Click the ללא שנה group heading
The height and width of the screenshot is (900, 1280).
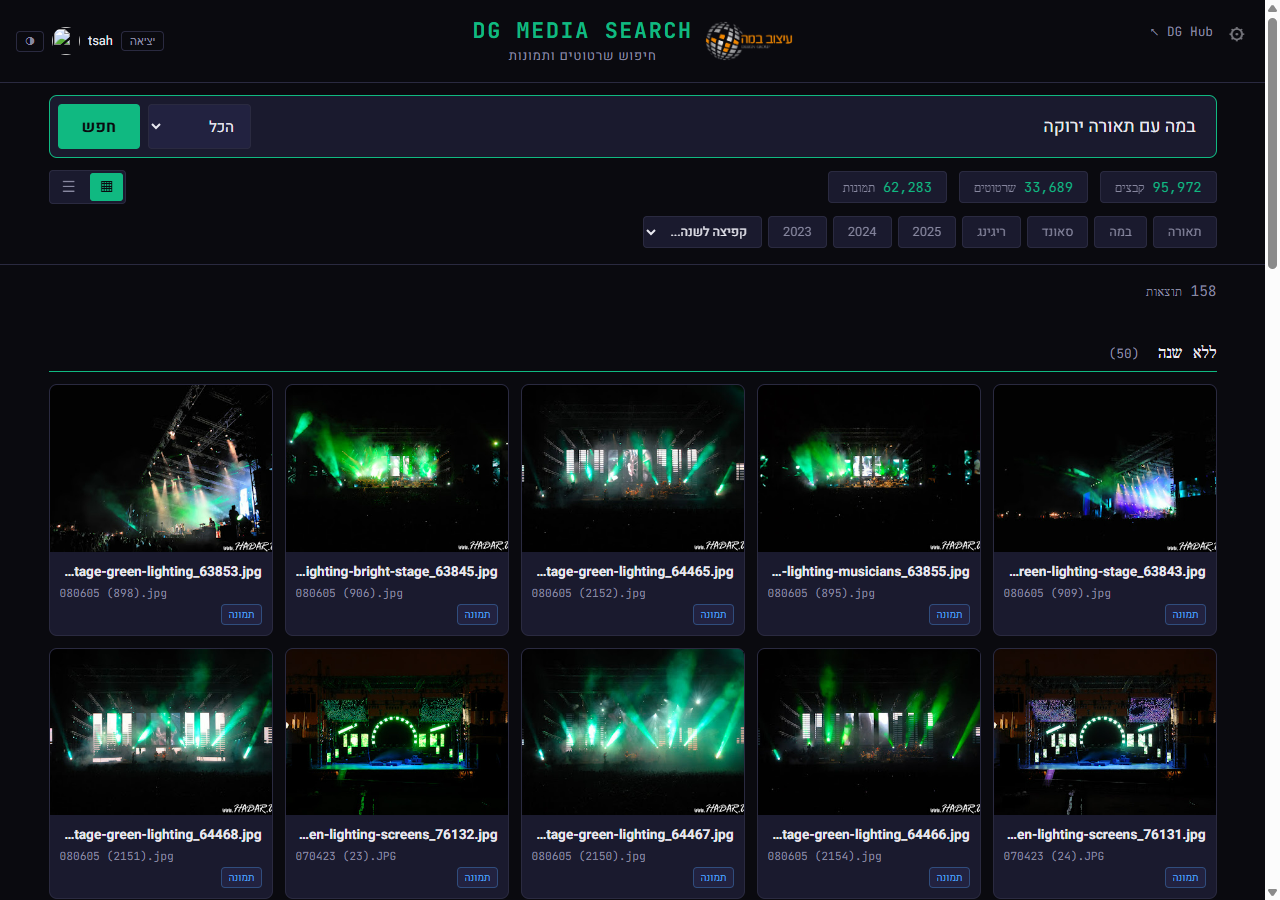pyautogui.click(x=1187, y=353)
